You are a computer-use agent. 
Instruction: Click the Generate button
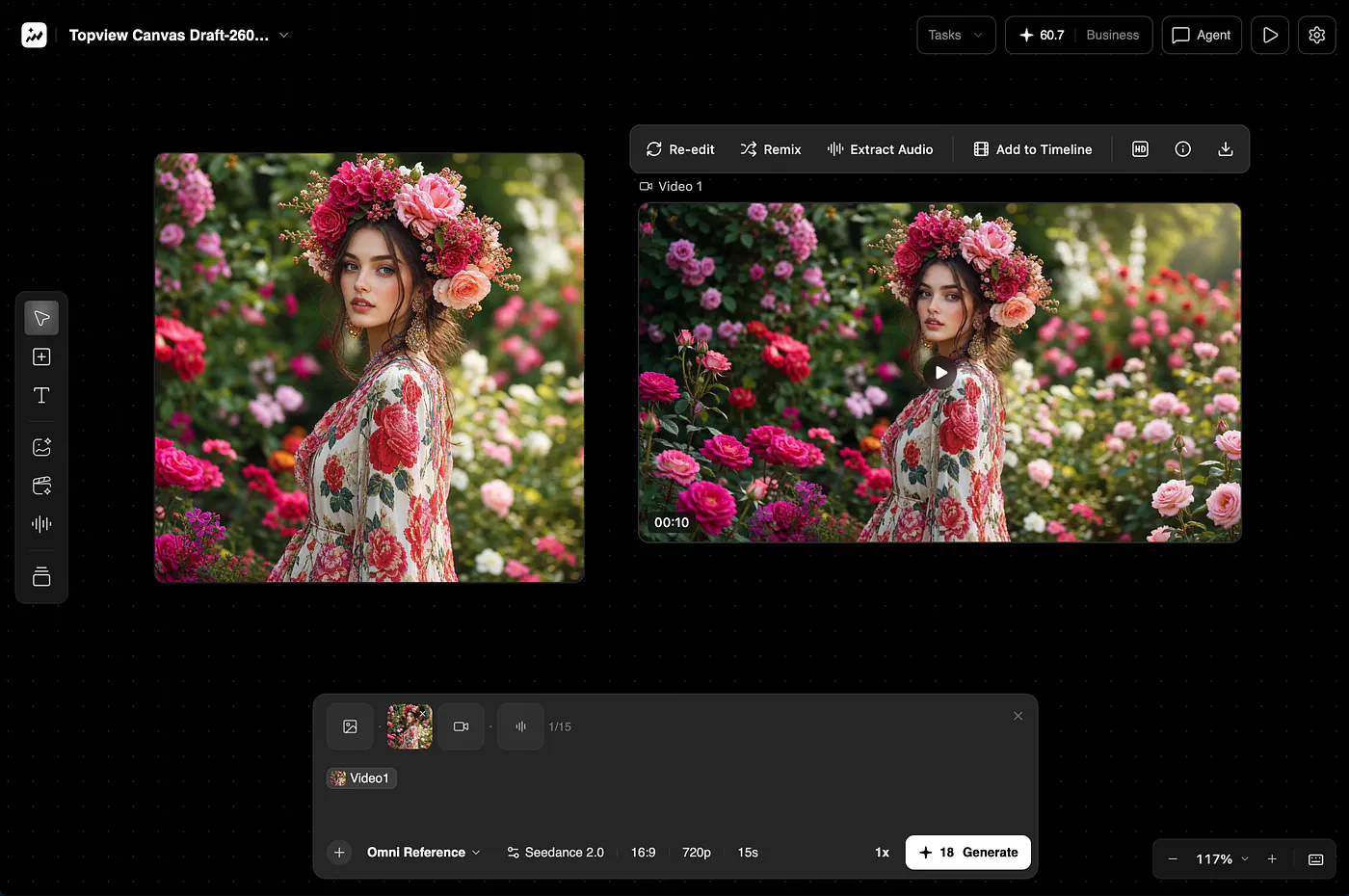[x=968, y=853]
